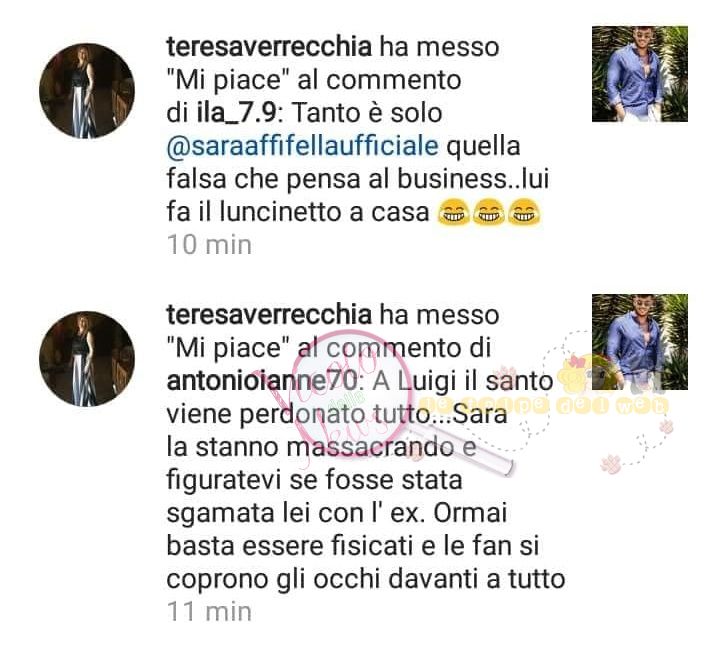Image resolution: width=720 pixels, height=648 pixels.
Task: Click the 10 min timestamp
Action: 209,245
